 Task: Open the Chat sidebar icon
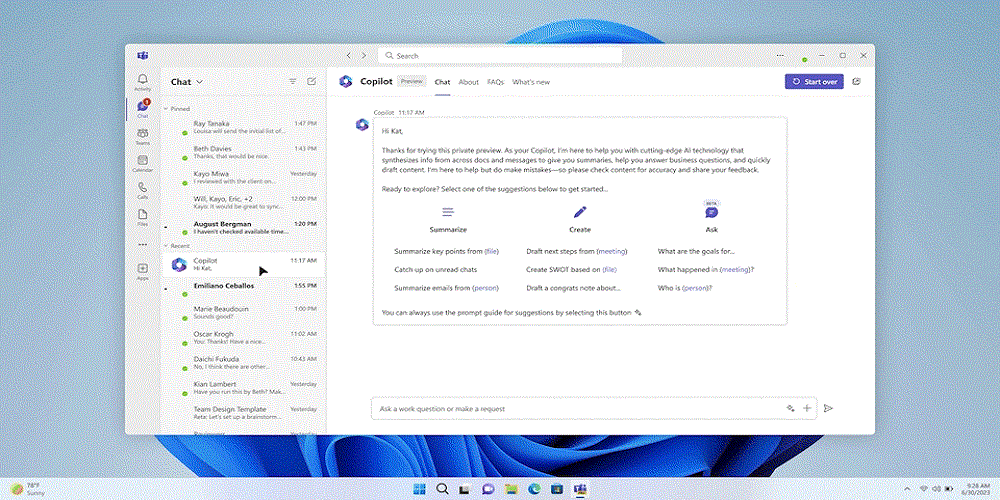143,108
